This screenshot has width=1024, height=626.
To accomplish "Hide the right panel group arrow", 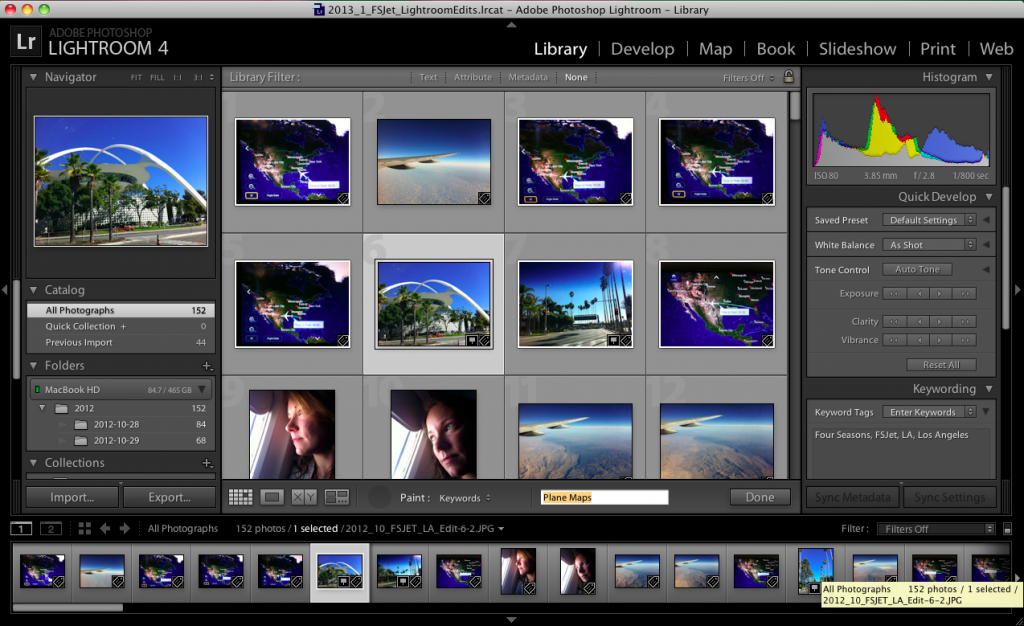I will pos(1017,289).
